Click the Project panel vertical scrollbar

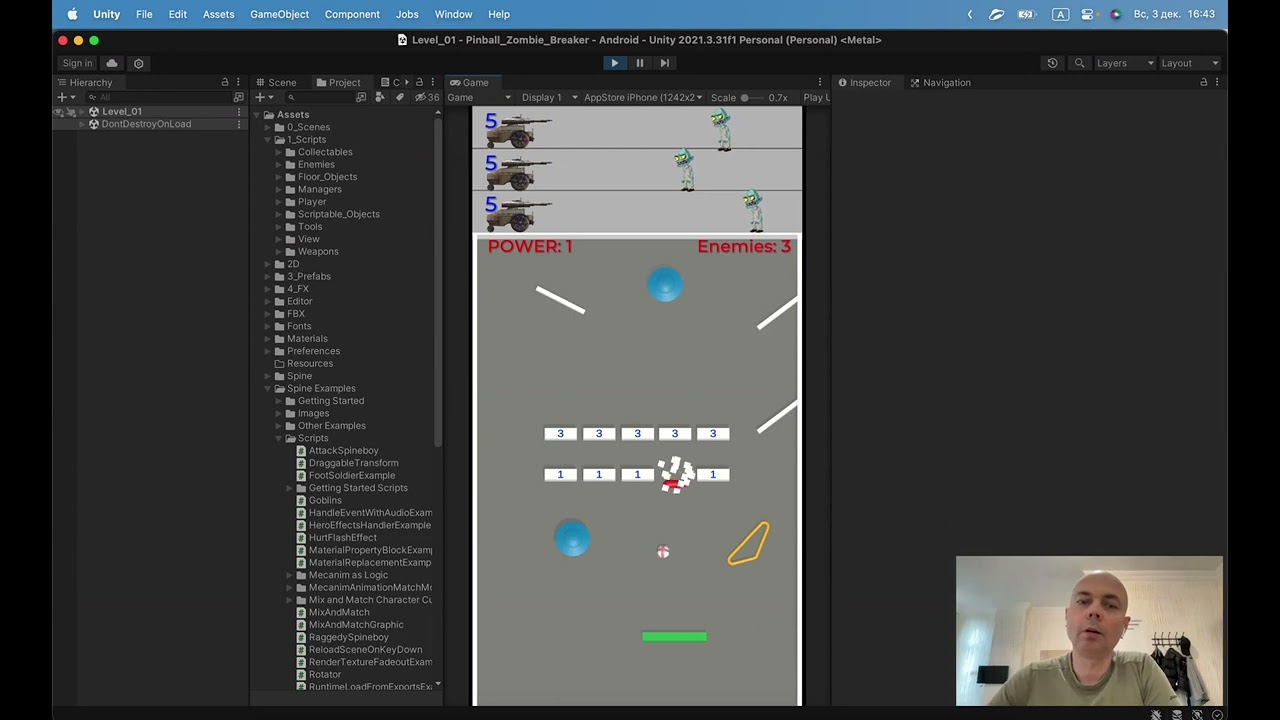pos(437,280)
